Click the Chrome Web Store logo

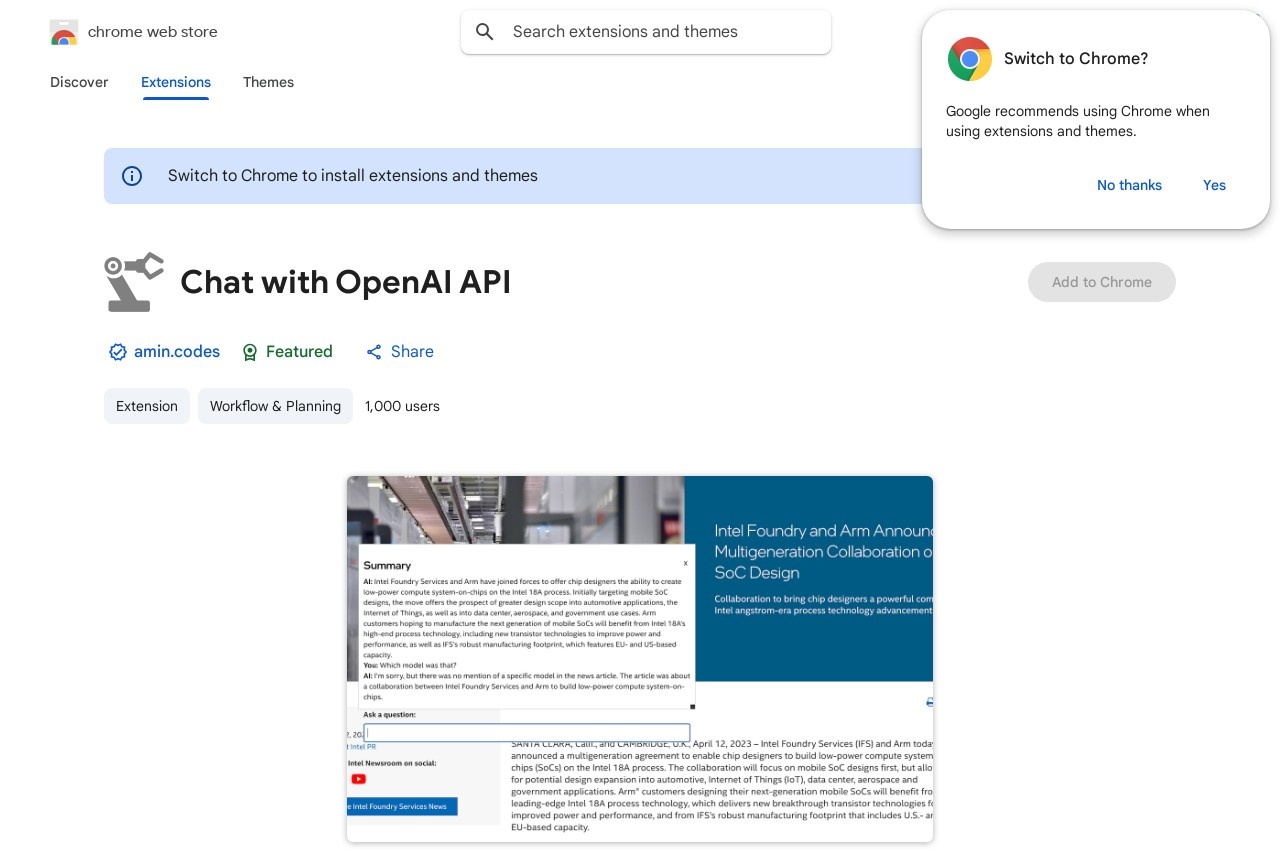coord(64,32)
